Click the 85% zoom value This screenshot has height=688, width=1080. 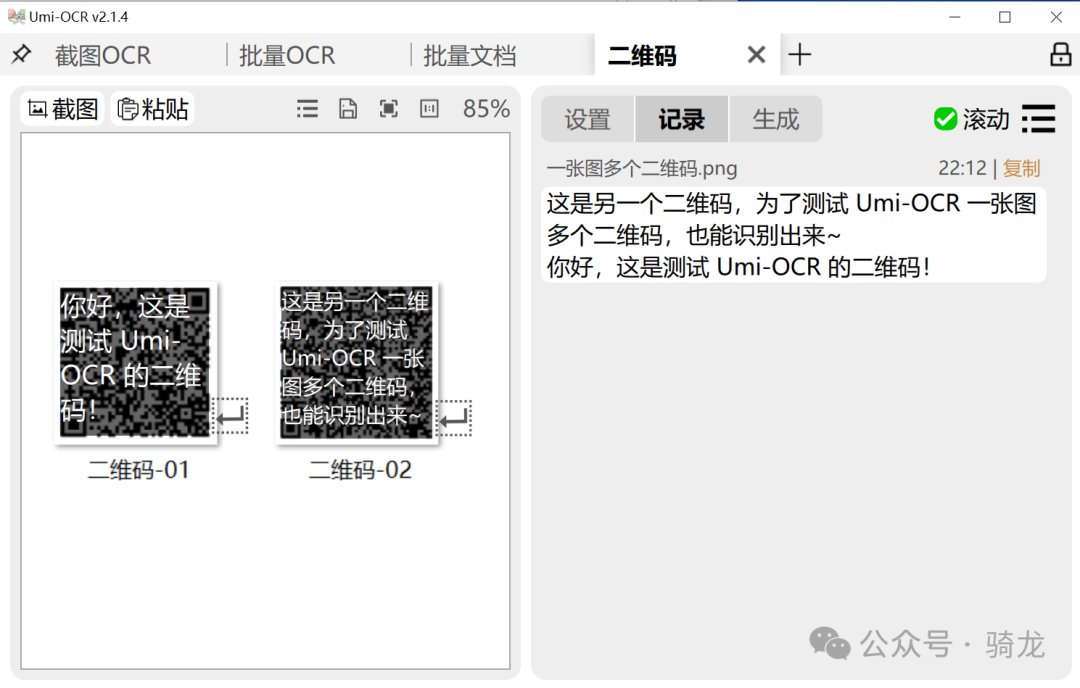[x=486, y=109]
